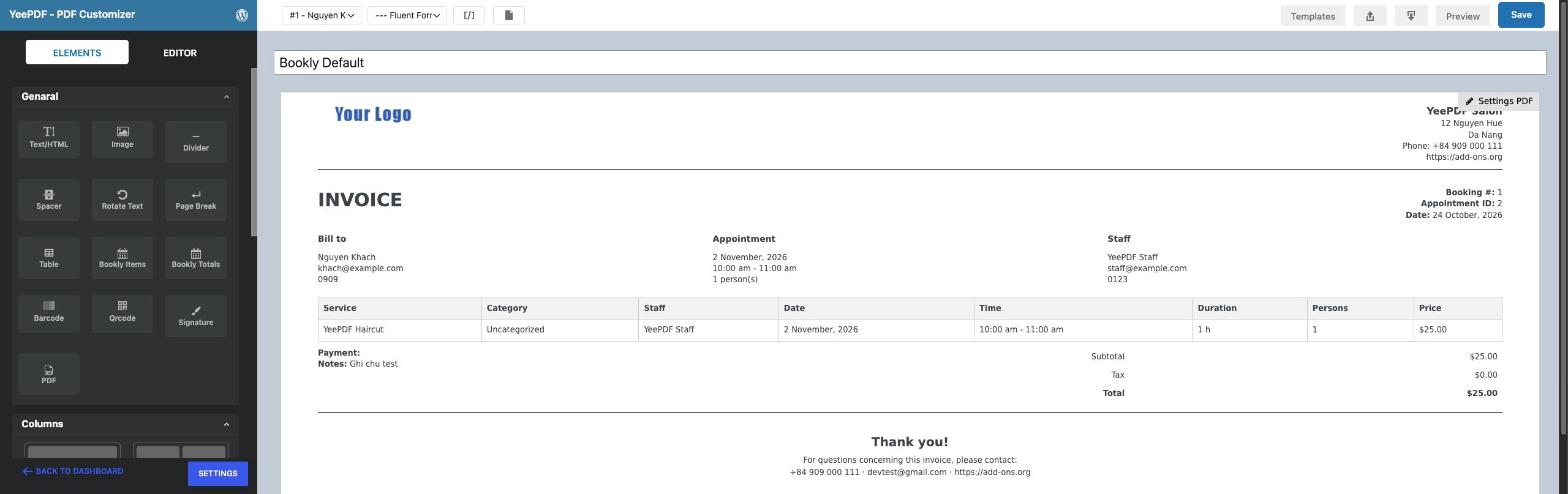1568x494 pixels.
Task: Select the Bill to heading
Action: 332,239
